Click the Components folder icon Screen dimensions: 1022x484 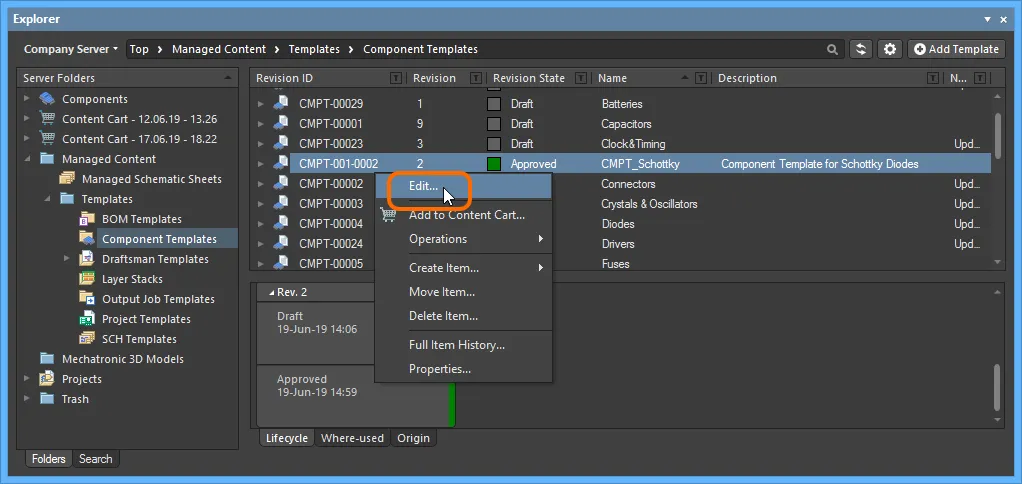(x=47, y=99)
